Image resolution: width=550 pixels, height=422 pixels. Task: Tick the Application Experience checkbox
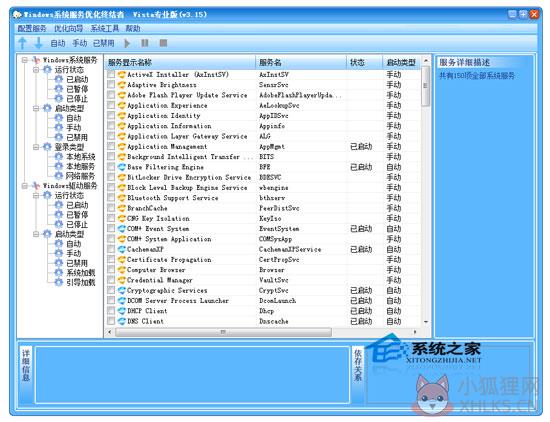click(111, 106)
